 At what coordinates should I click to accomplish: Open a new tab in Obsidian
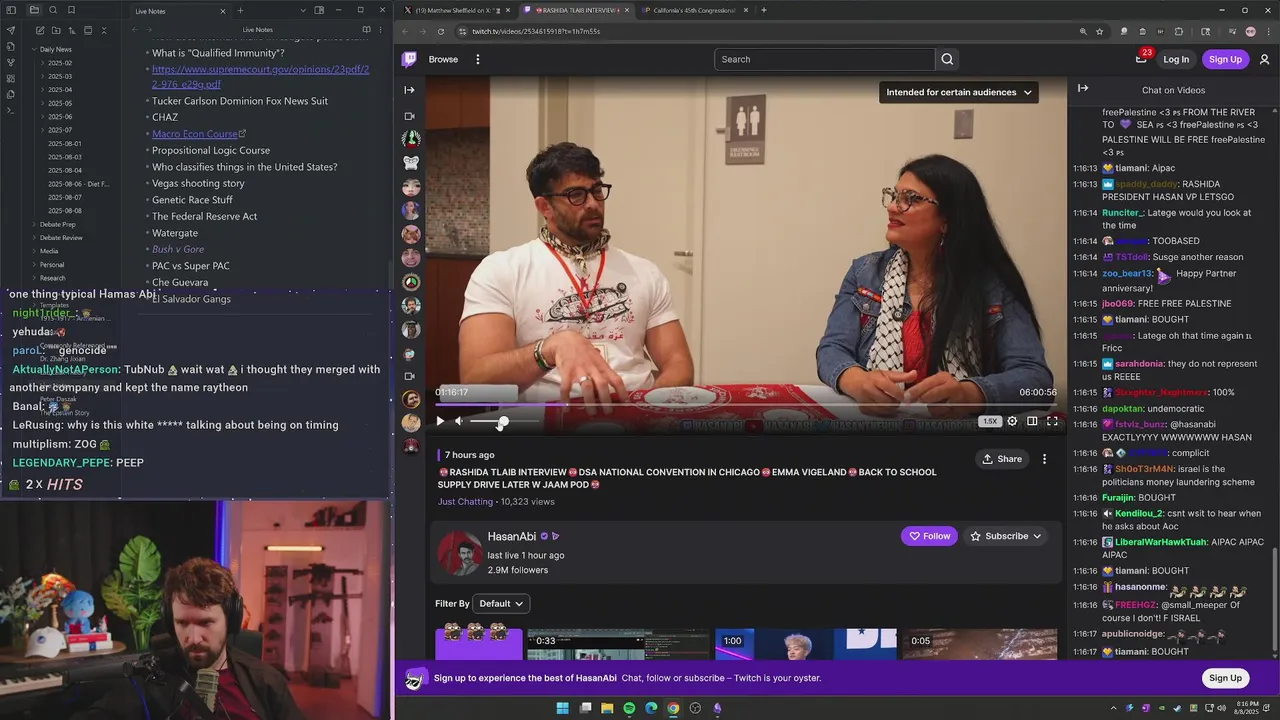240,10
